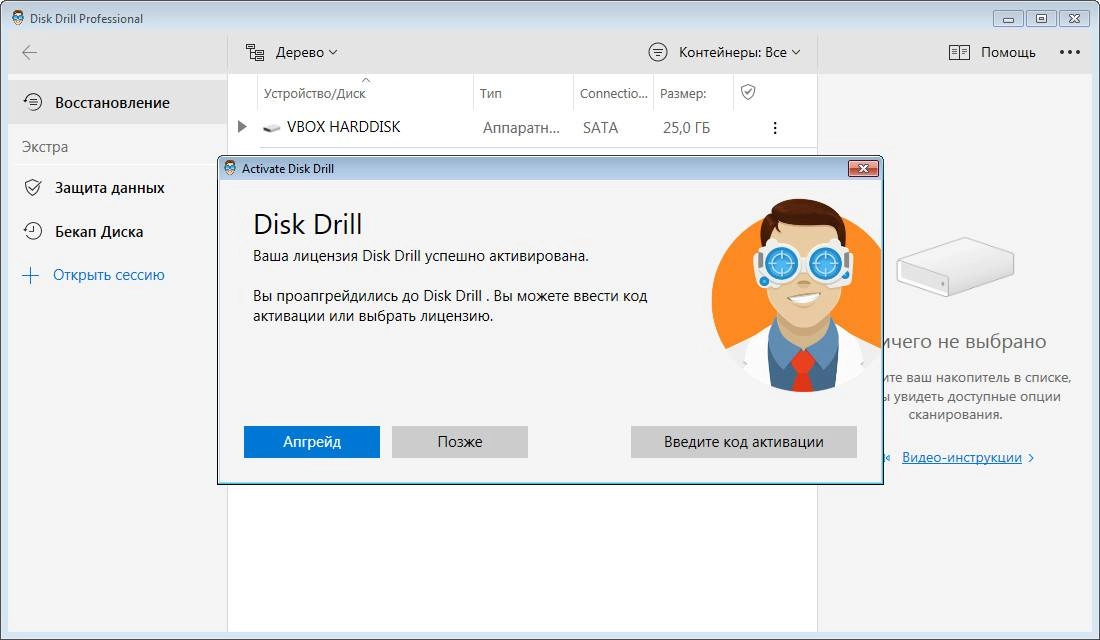Open the three-dot more options menu in the toolbar
The height and width of the screenshot is (640, 1100).
point(1069,53)
